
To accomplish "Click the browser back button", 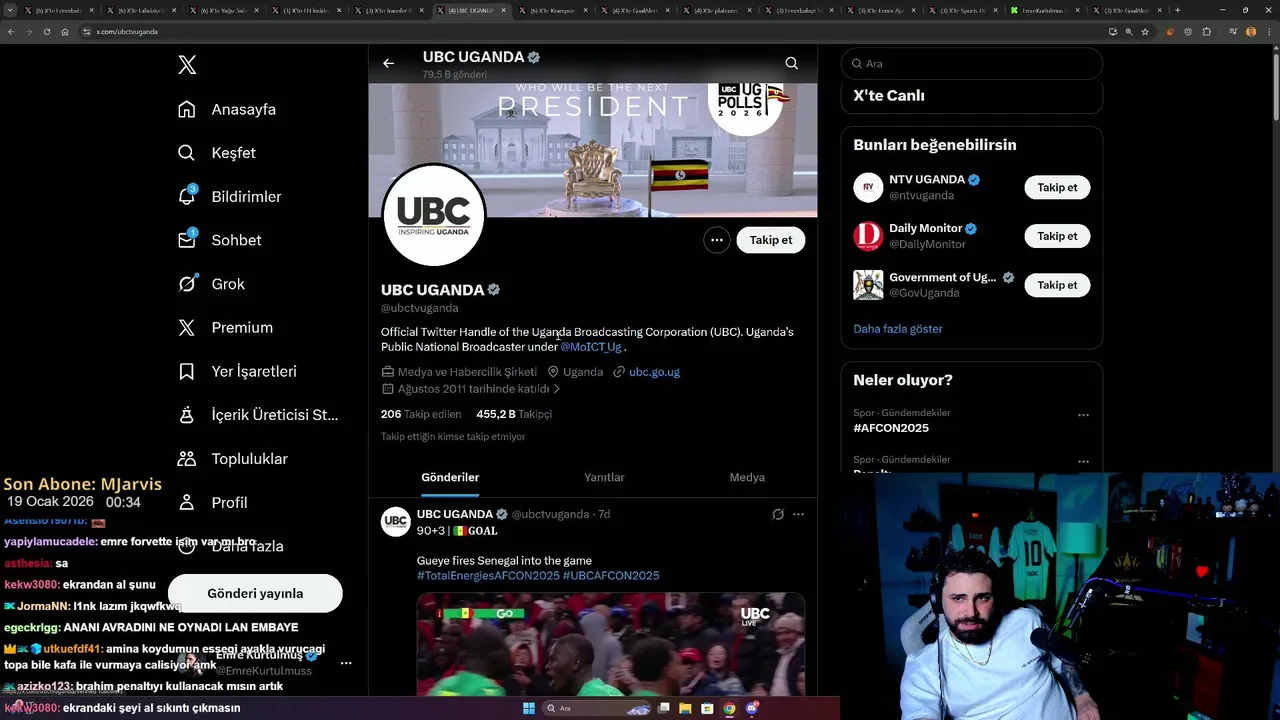I will click(11, 32).
